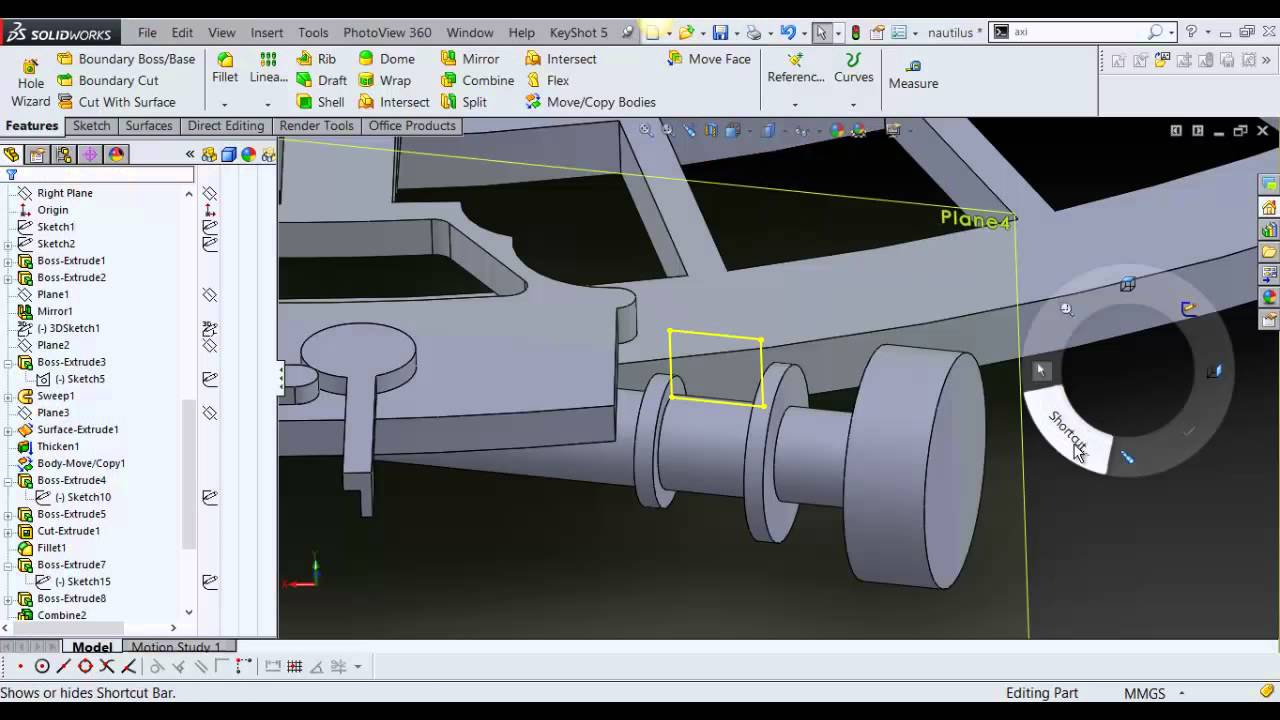Open the Combine tool
Image resolution: width=1280 pixels, height=720 pixels.
click(x=477, y=80)
